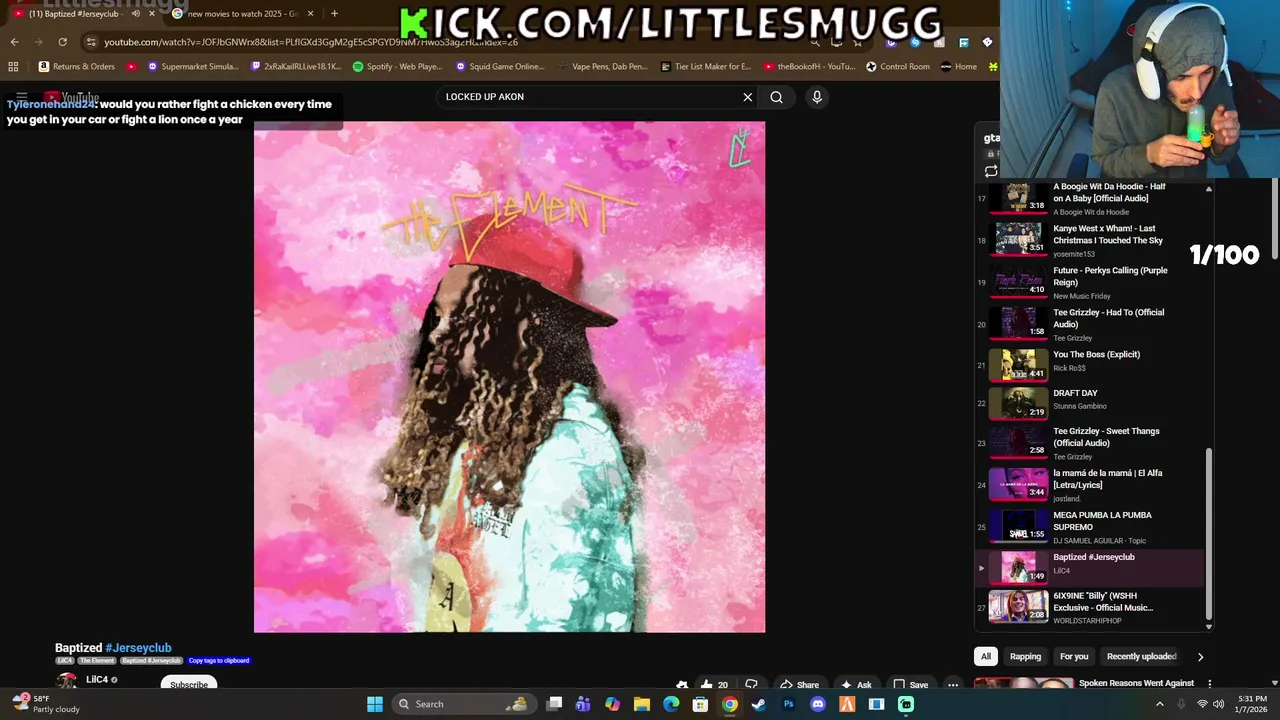Play Future - Perkys Calling playlist item
This screenshot has width=1280, height=720.
(1090, 282)
